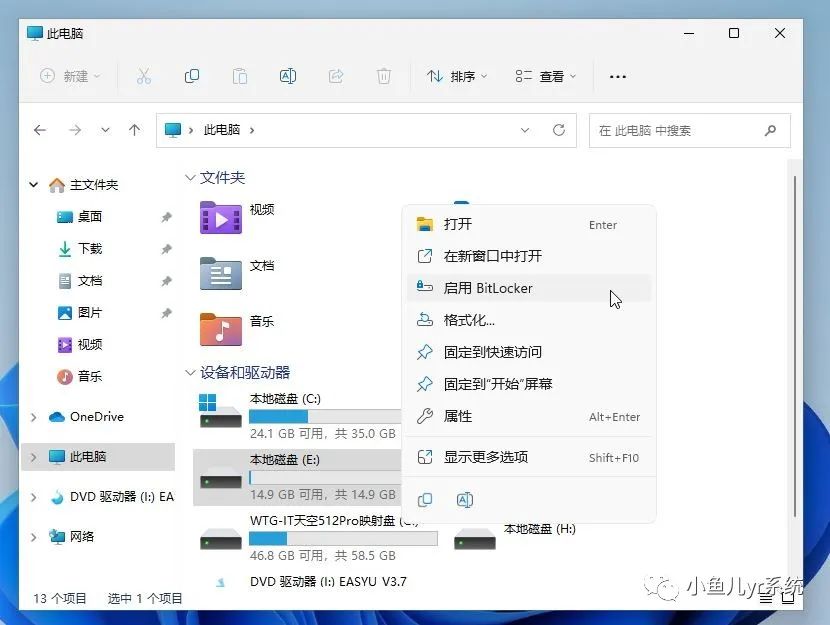Open 属性 from the context menu
Image resolution: width=830 pixels, height=625 pixels.
click(529, 416)
